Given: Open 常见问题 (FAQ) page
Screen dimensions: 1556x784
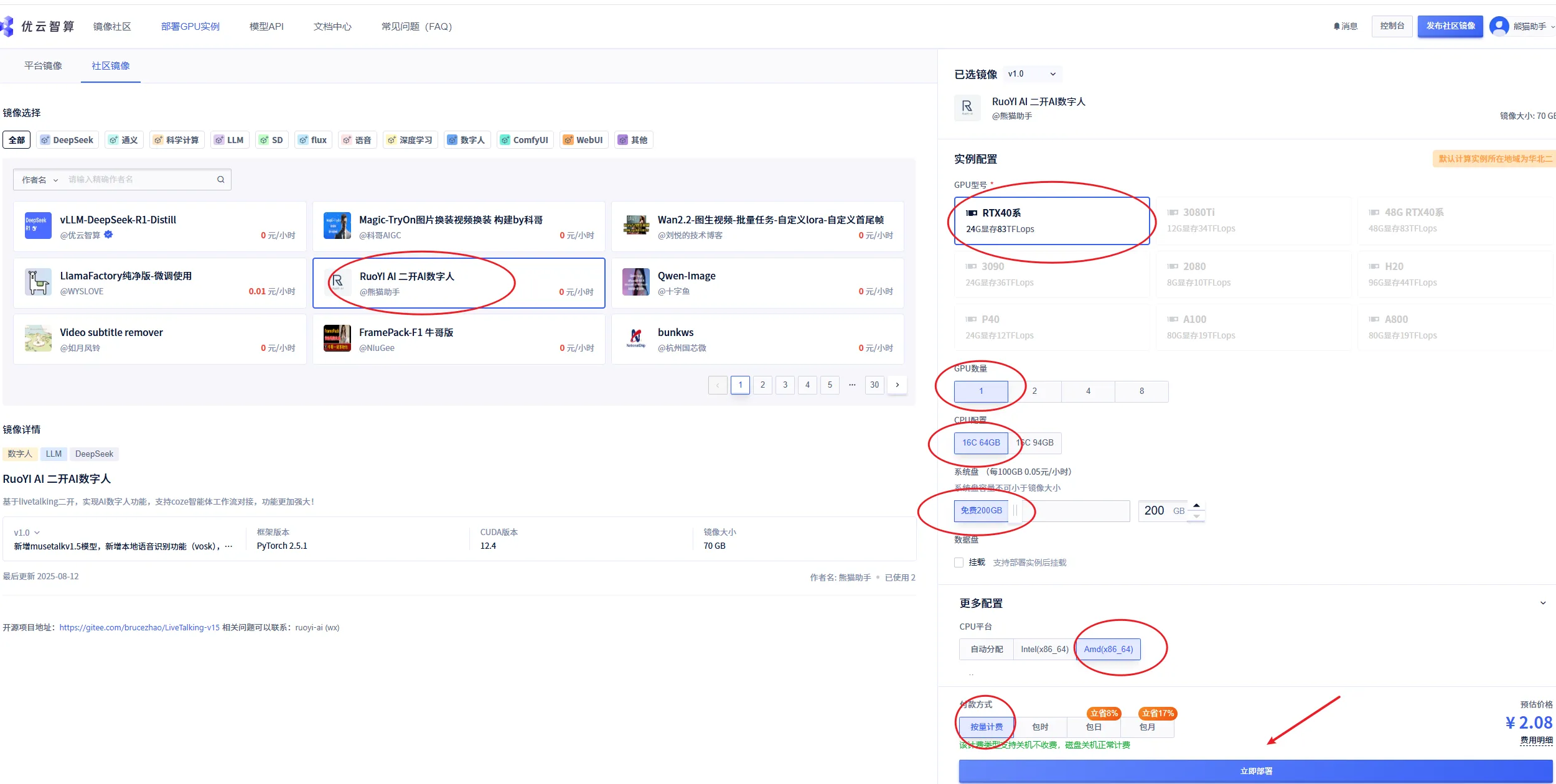Looking at the screenshot, I should tap(416, 27).
